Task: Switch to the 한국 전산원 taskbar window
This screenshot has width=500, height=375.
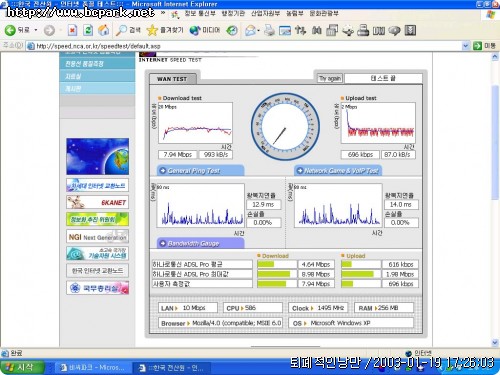Action: [173, 368]
